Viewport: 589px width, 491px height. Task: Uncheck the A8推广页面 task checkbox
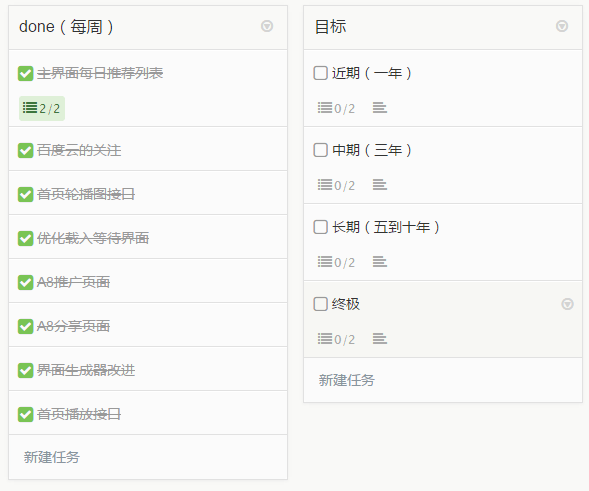(x=26, y=283)
